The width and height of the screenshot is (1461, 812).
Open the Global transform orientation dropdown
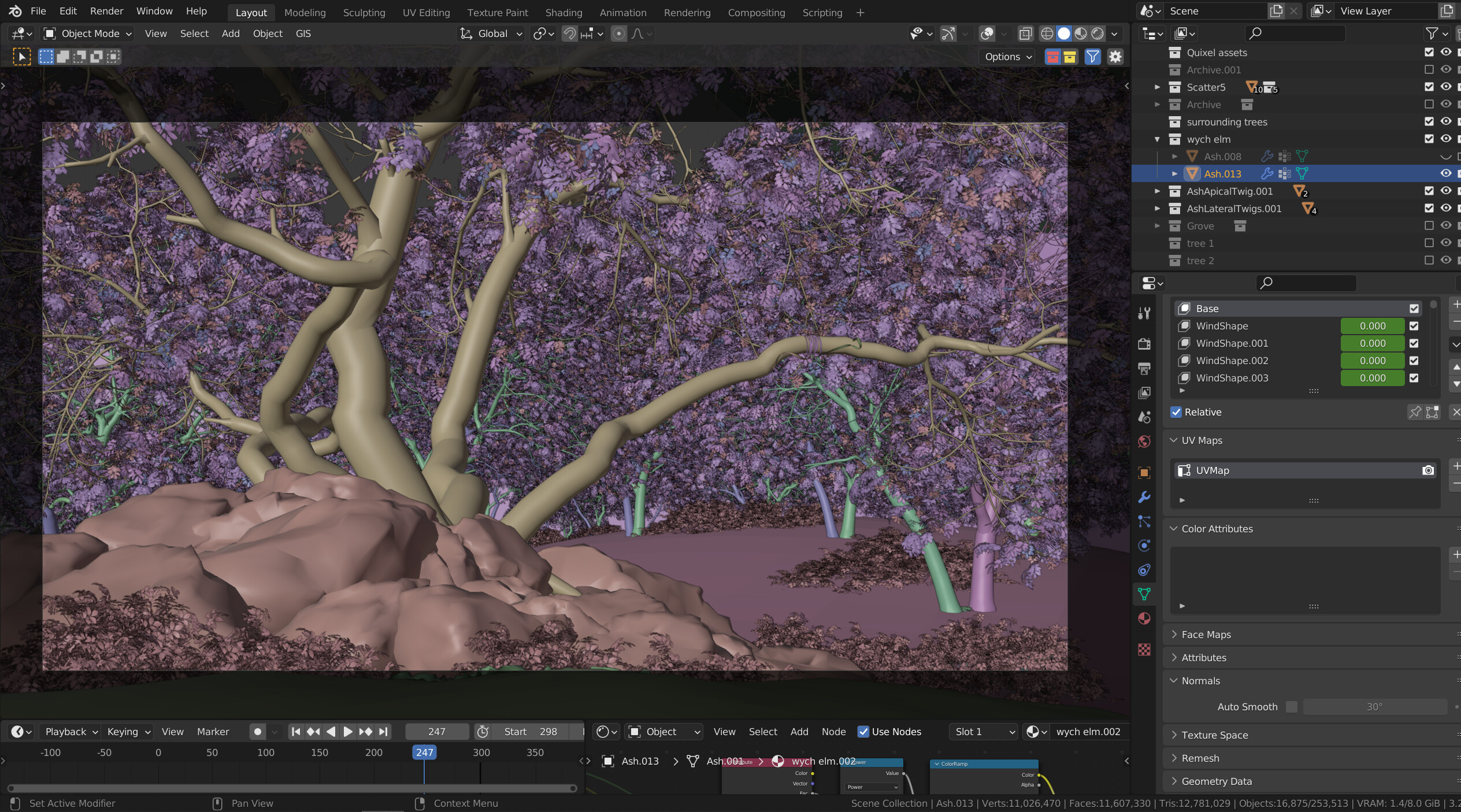pyautogui.click(x=491, y=34)
